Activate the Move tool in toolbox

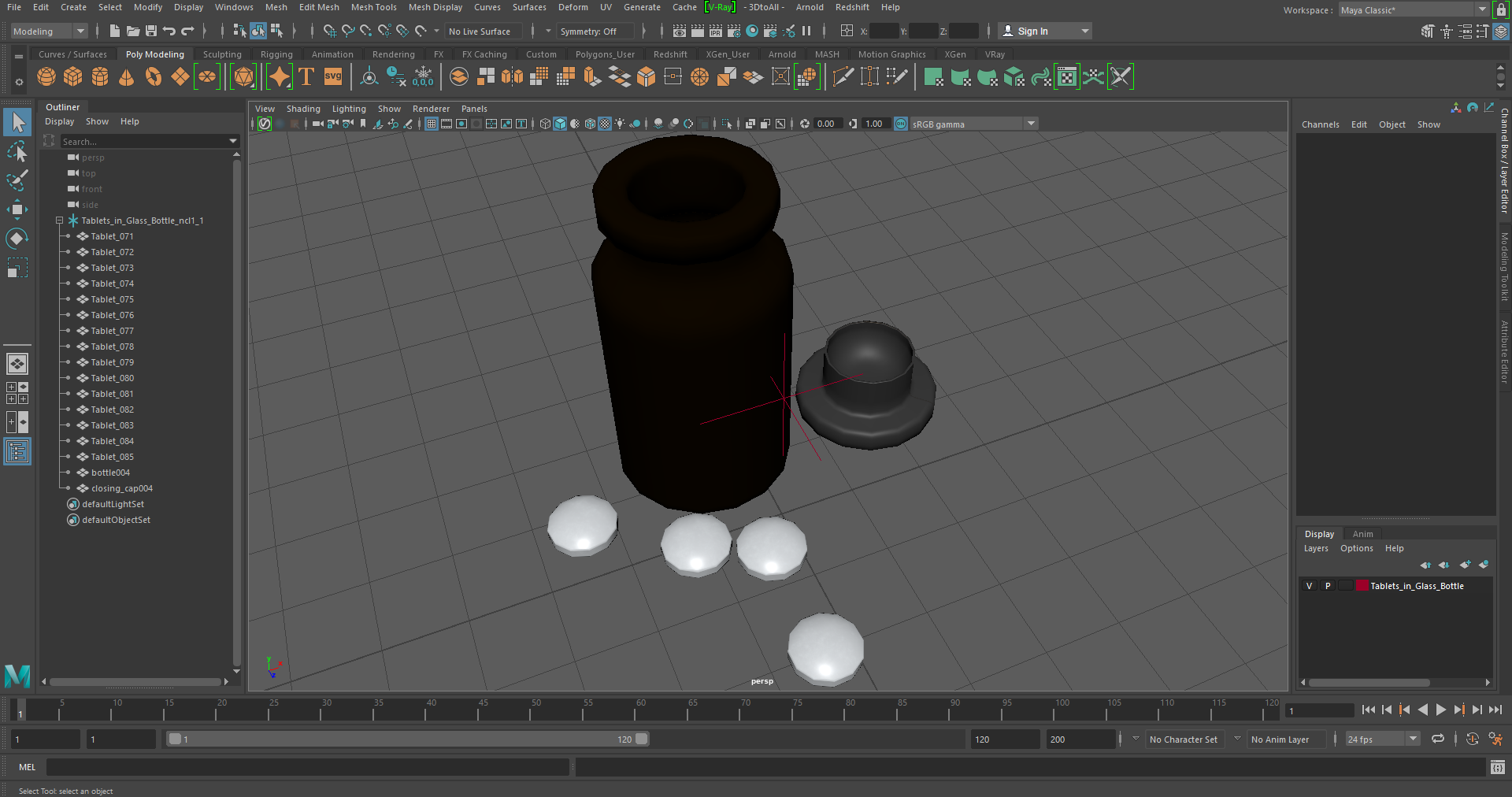point(17,209)
